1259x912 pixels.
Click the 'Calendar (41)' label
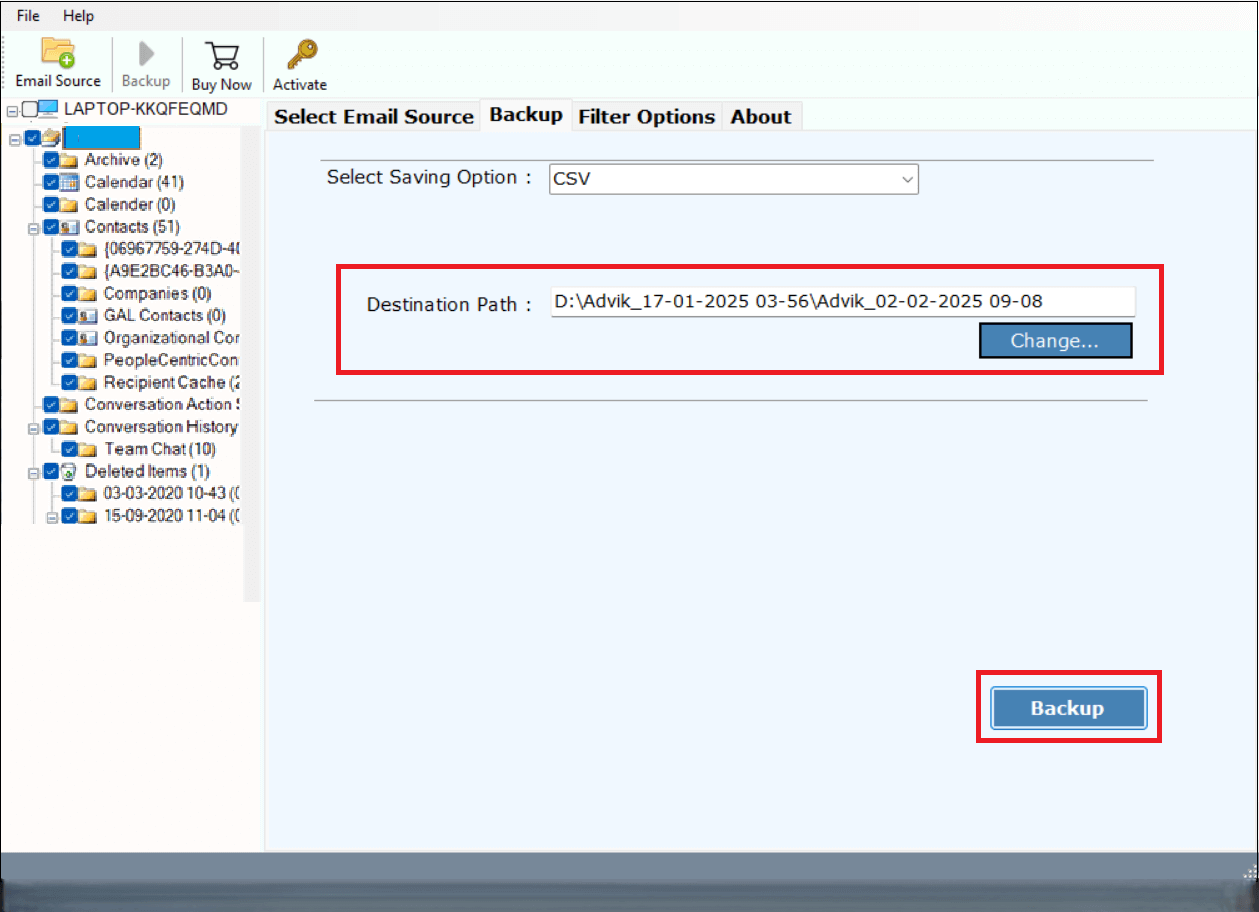(x=134, y=182)
